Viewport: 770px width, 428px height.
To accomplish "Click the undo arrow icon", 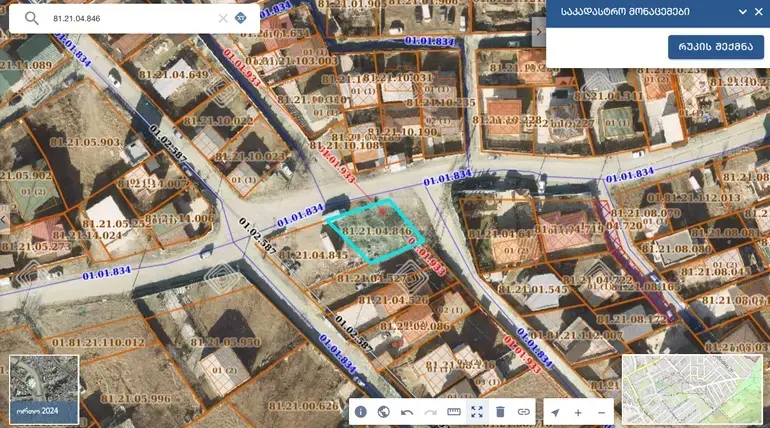I will click(x=407, y=412).
